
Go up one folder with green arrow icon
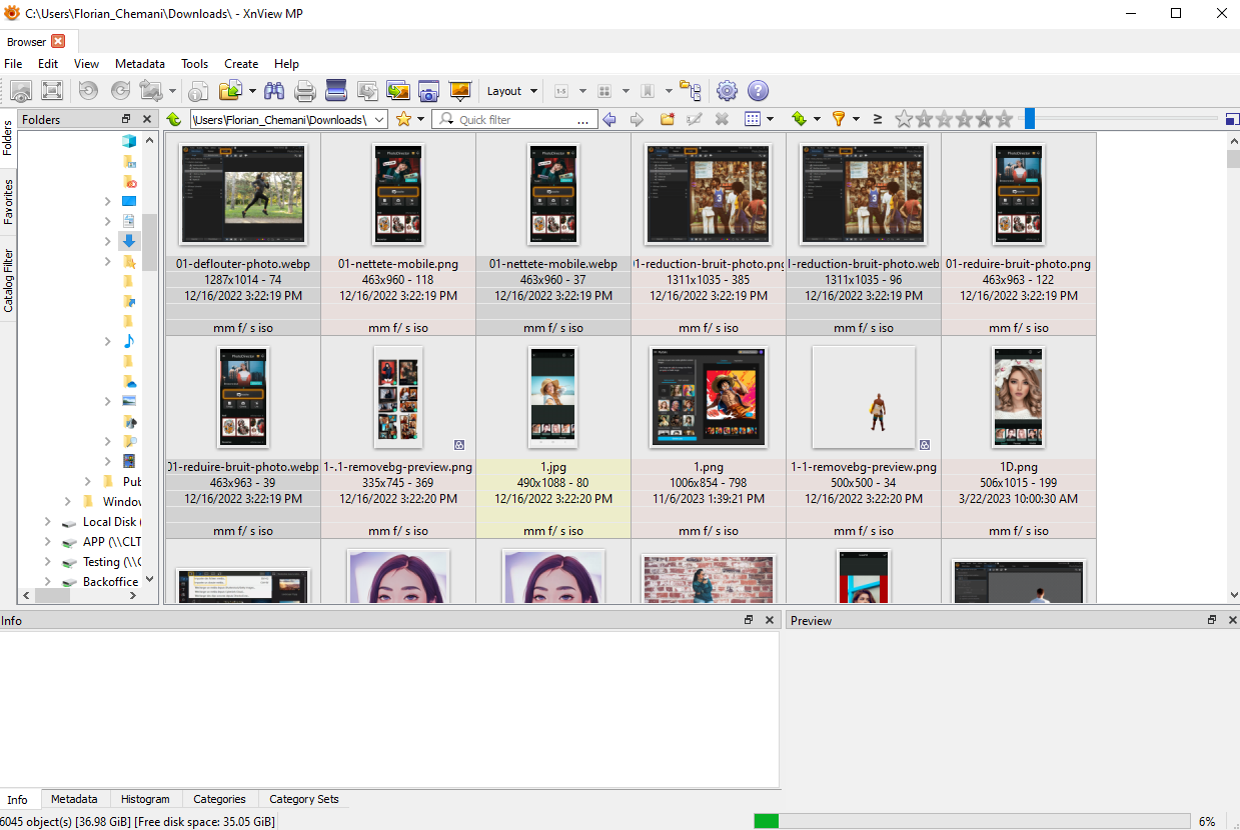pyautogui.click(x=174, y=118)
